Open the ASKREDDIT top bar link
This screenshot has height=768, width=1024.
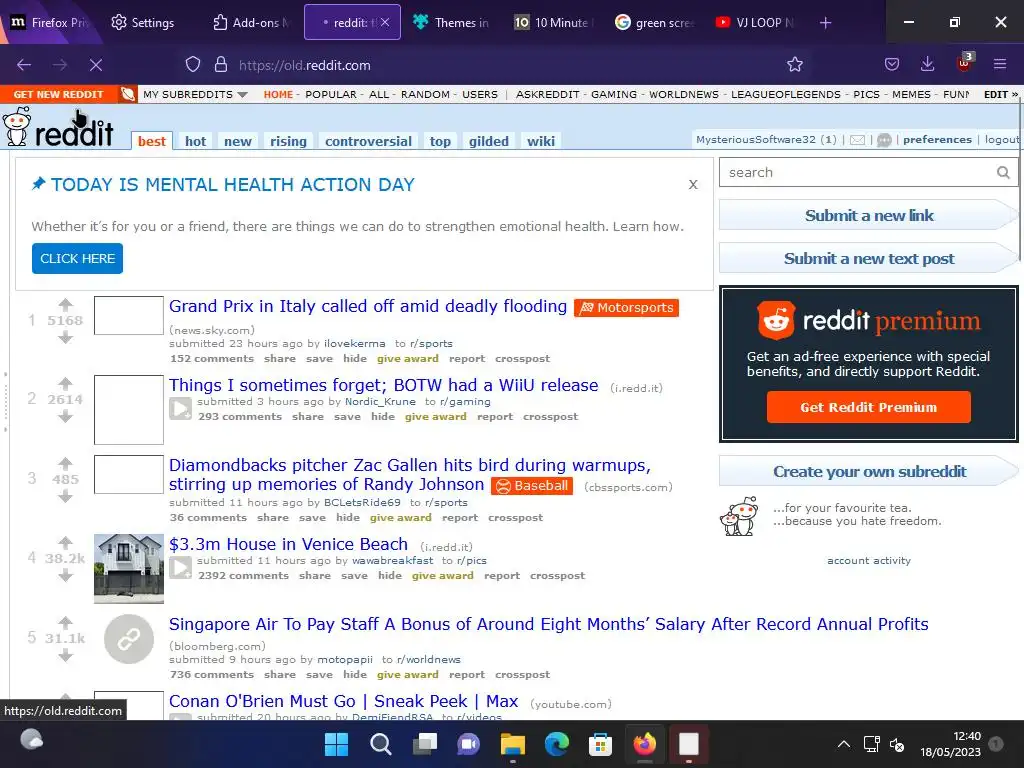click(x=547, y=95)
